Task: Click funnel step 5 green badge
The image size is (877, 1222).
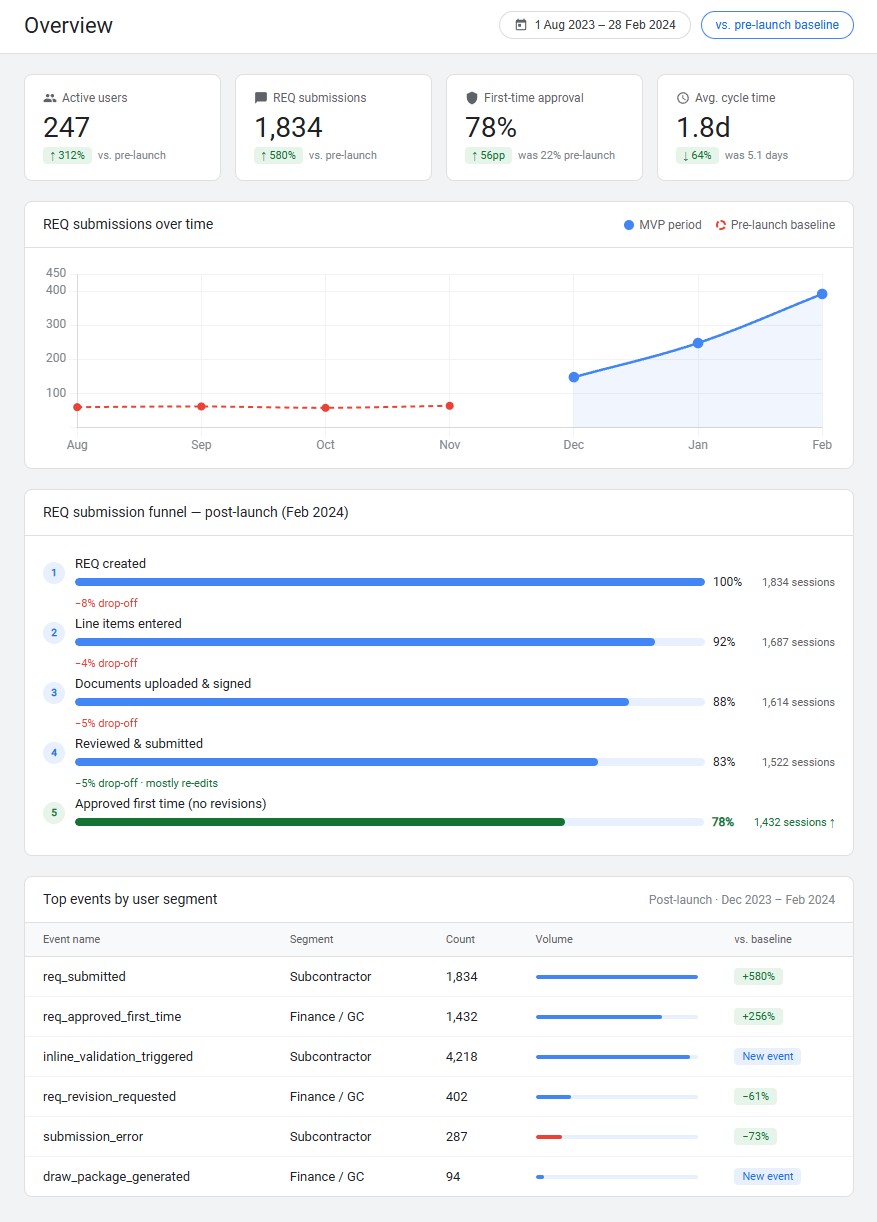Action: click(x=54, y=813)
